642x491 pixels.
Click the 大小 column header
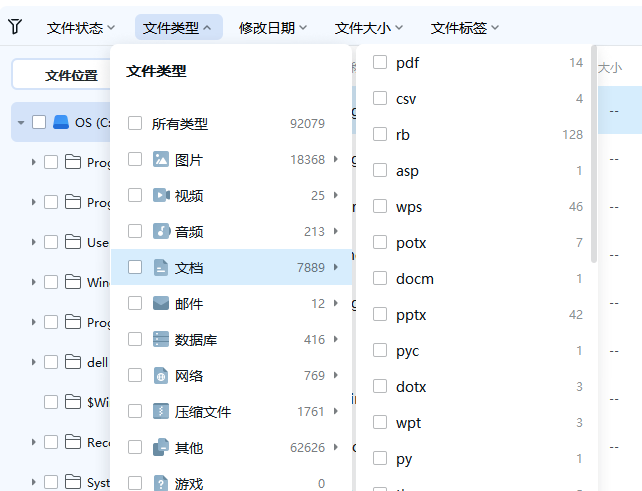tap(610, 68)
